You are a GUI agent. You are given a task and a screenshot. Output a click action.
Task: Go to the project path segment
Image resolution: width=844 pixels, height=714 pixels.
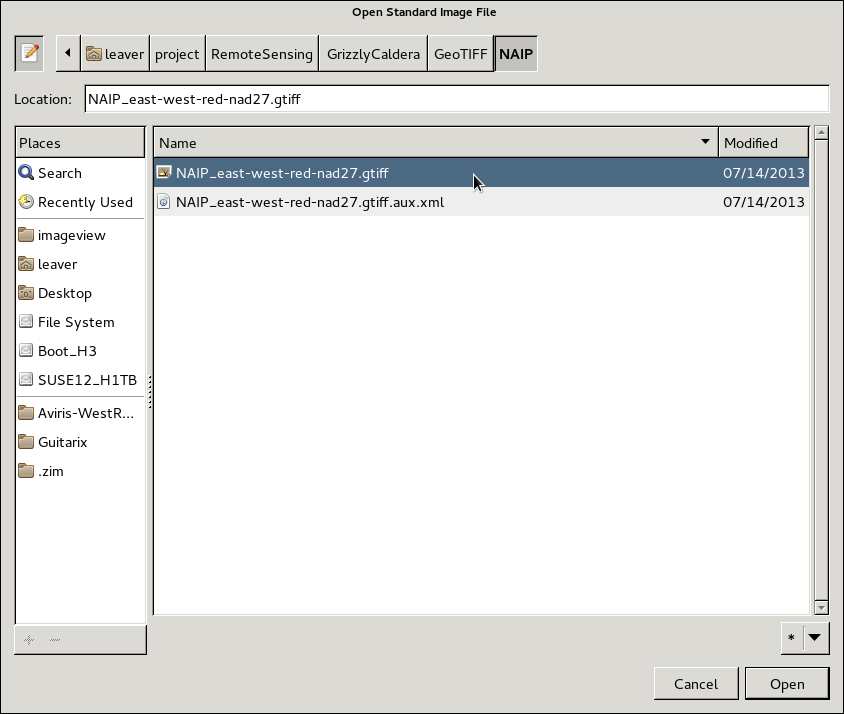click(x=178, y=53)
